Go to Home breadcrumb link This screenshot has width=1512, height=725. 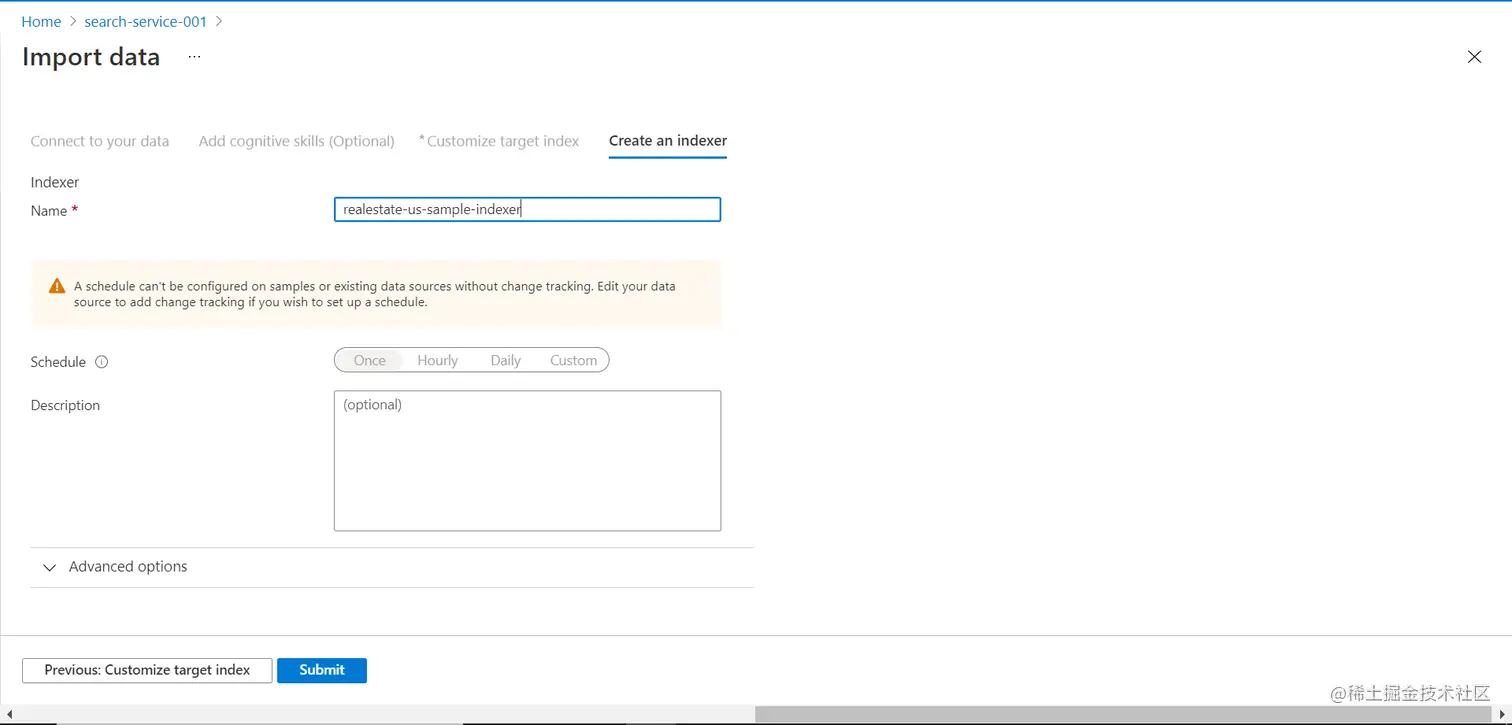click(x=41, y=21)
